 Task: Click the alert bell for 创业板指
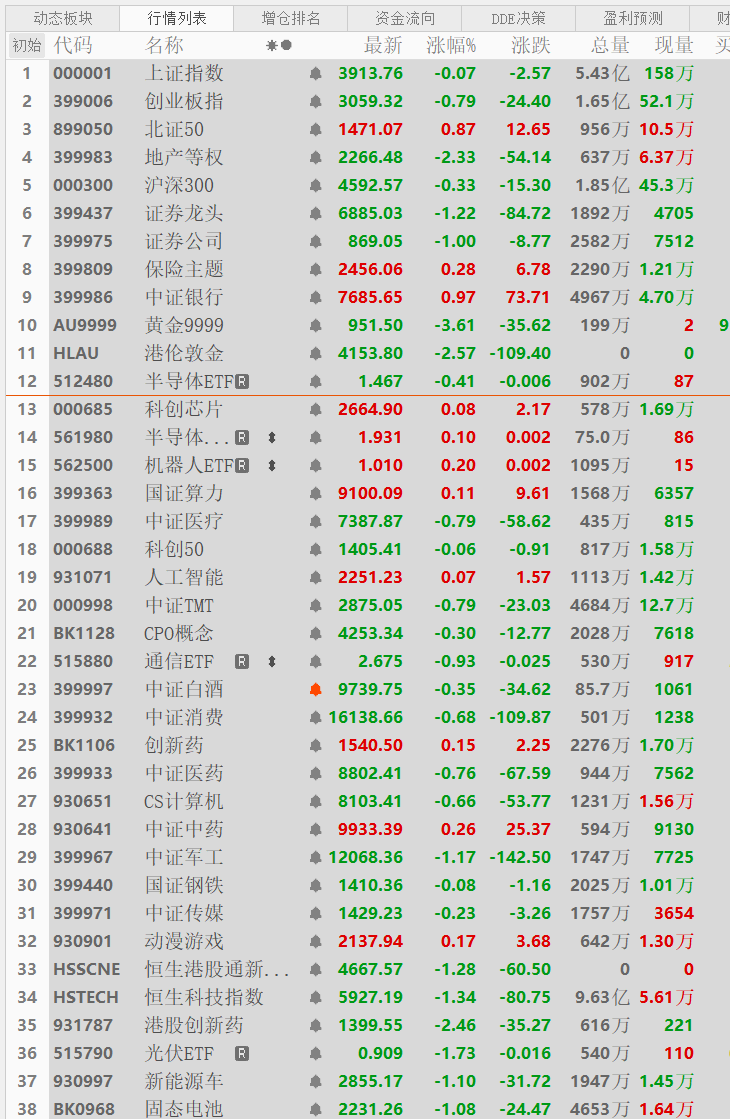[x=315, y=101]
